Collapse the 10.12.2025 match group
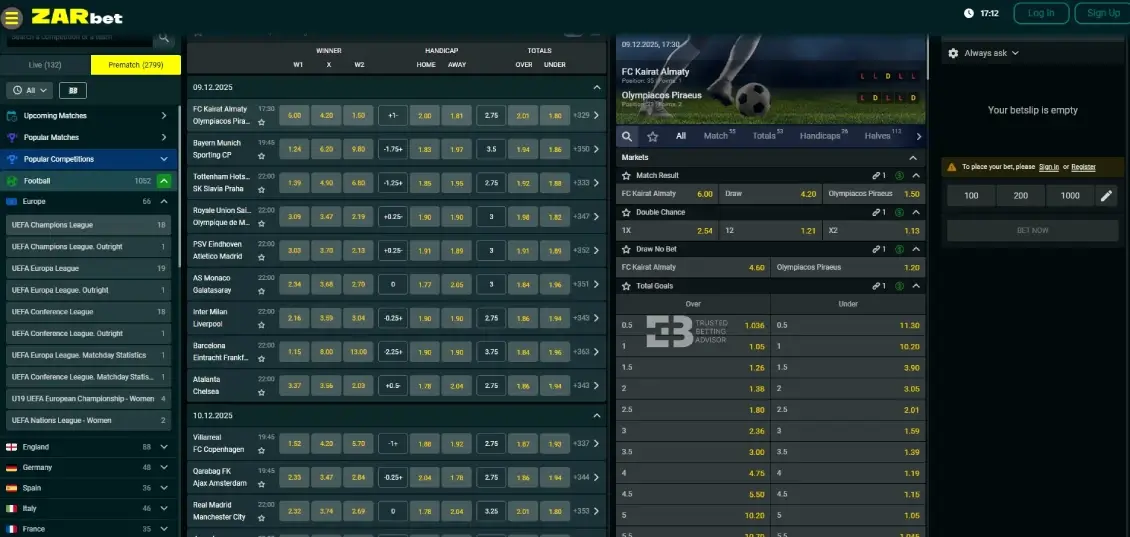The image size is (1130, 537). click(597, 416)
